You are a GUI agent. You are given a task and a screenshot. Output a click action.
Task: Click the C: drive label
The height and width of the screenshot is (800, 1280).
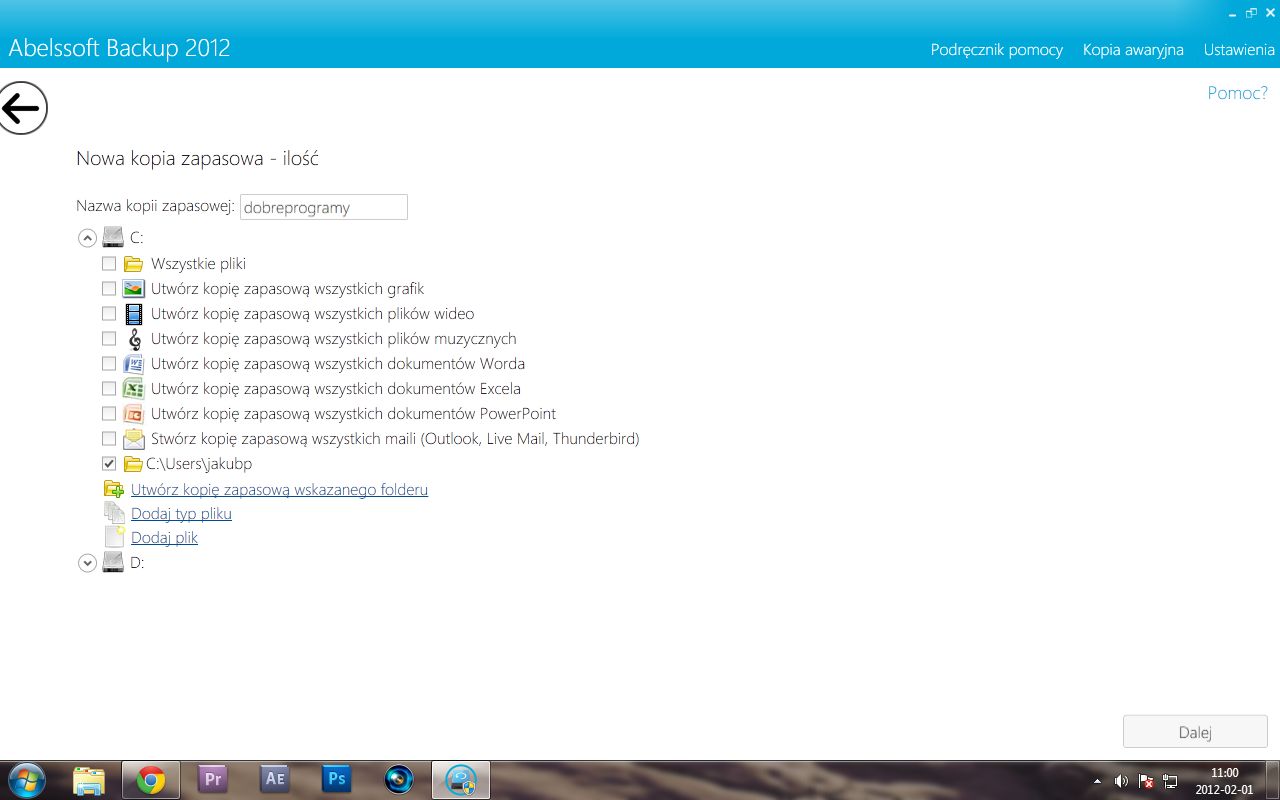[x=137, y=238]
